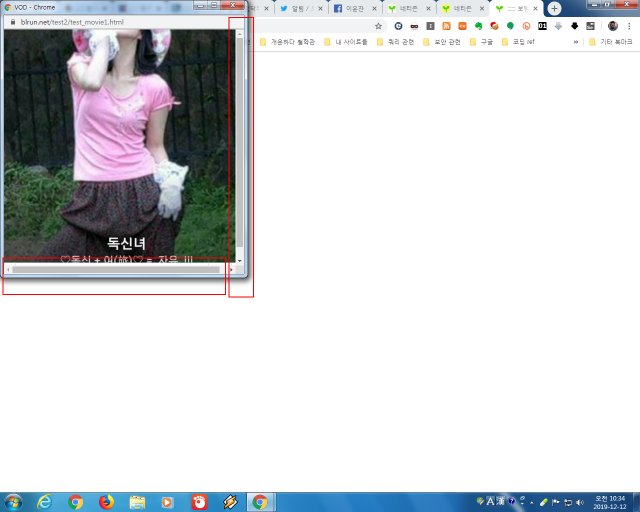Image resolution: width=640 pixels, height=512 pixels.
Task: Click the dark image-picture extension icon
Action: point(590,26)
